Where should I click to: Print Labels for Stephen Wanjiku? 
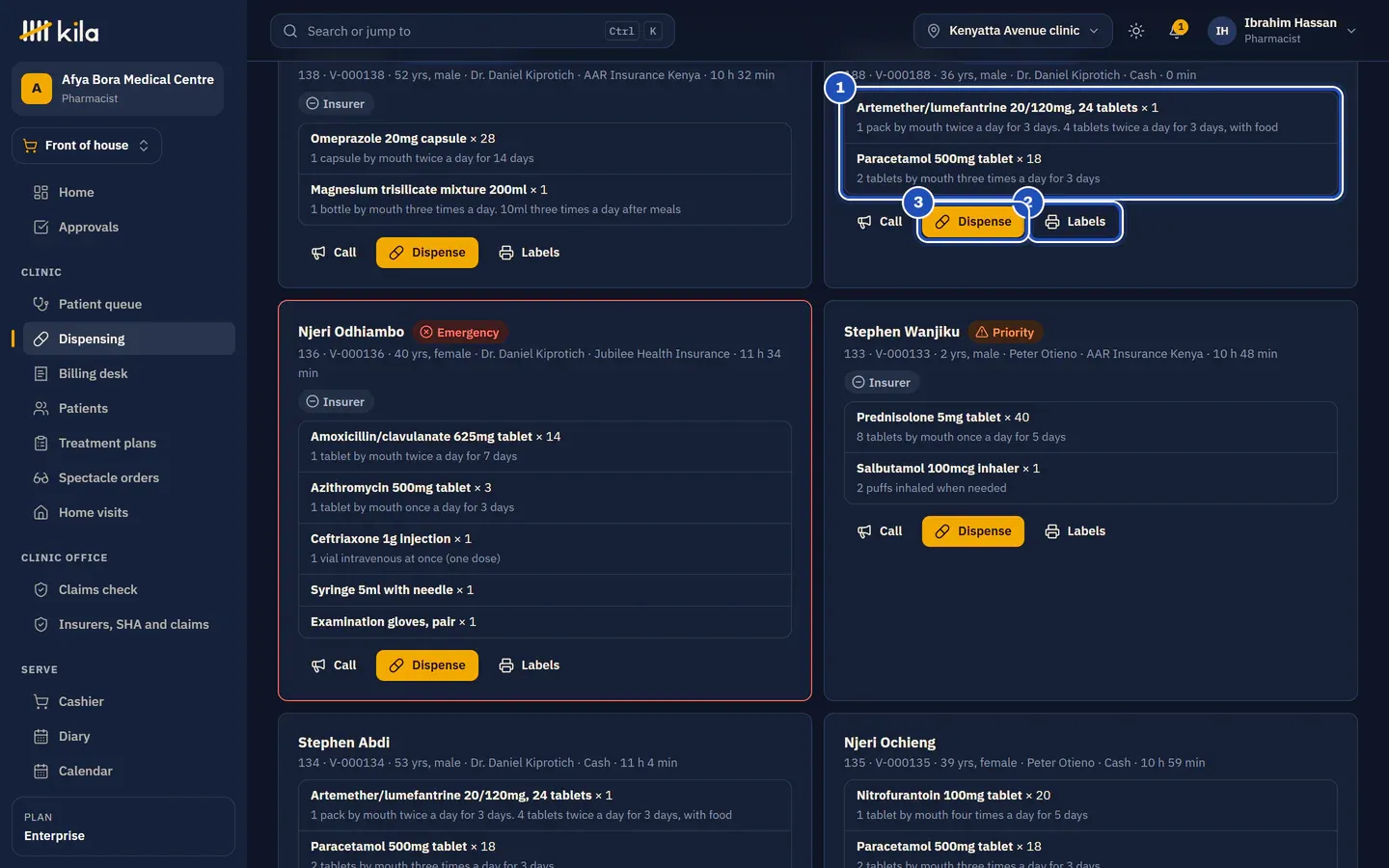tap(1076, 531)
